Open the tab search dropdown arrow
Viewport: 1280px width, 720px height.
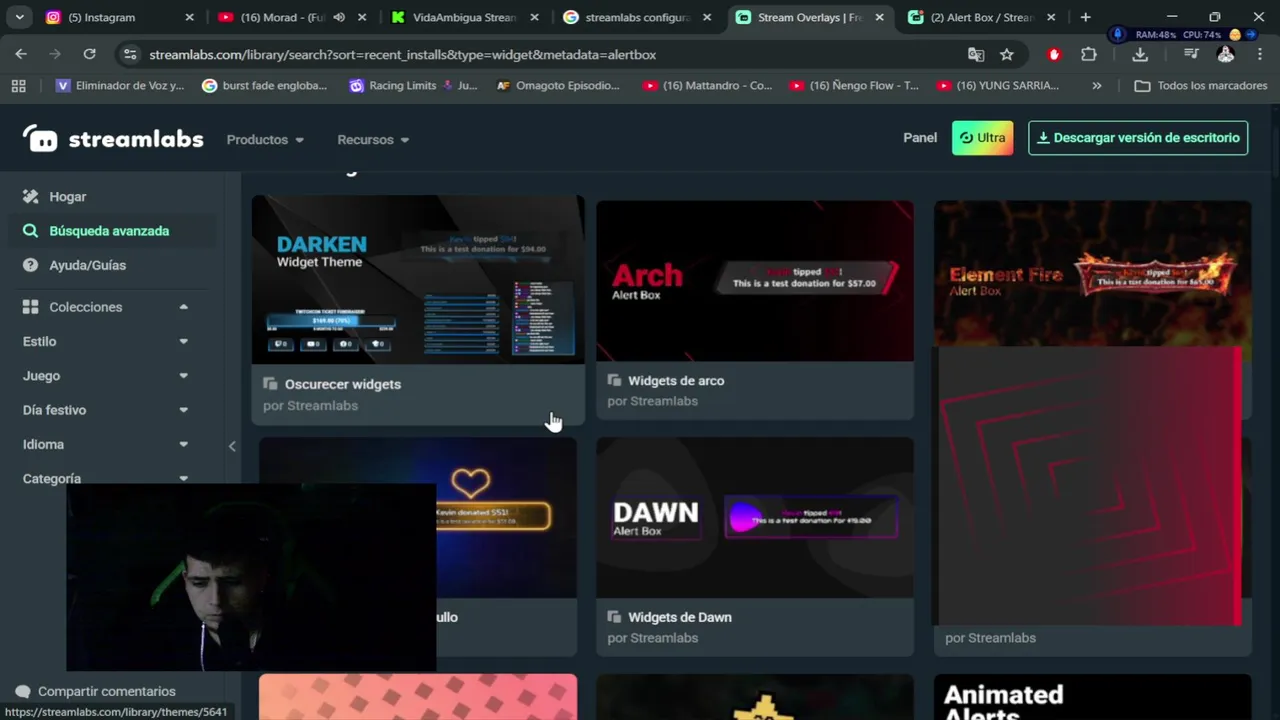(20, 17)
